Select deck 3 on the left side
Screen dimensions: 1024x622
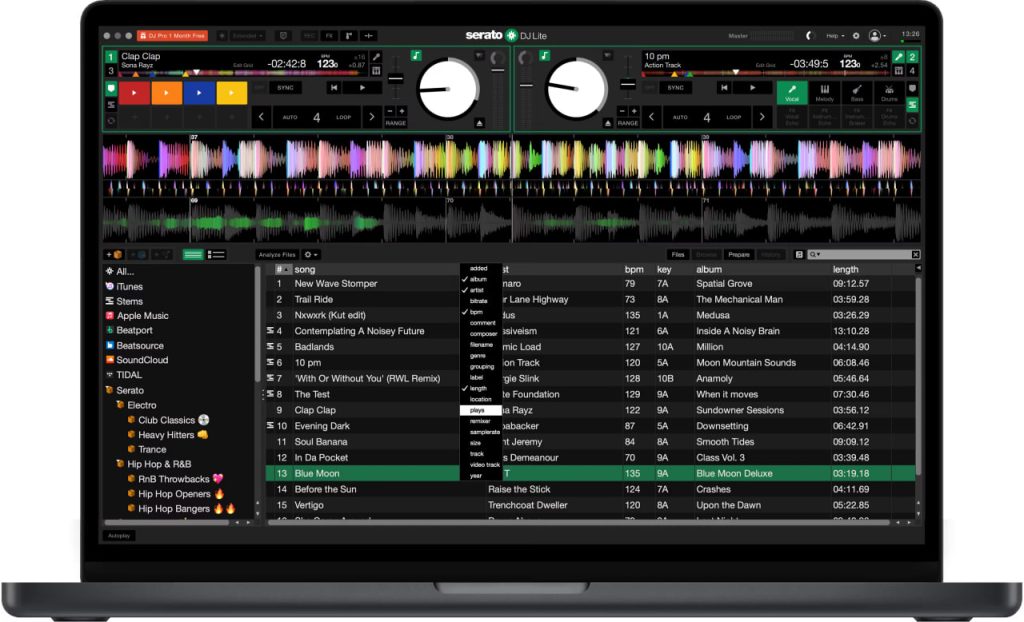point(110,71)
